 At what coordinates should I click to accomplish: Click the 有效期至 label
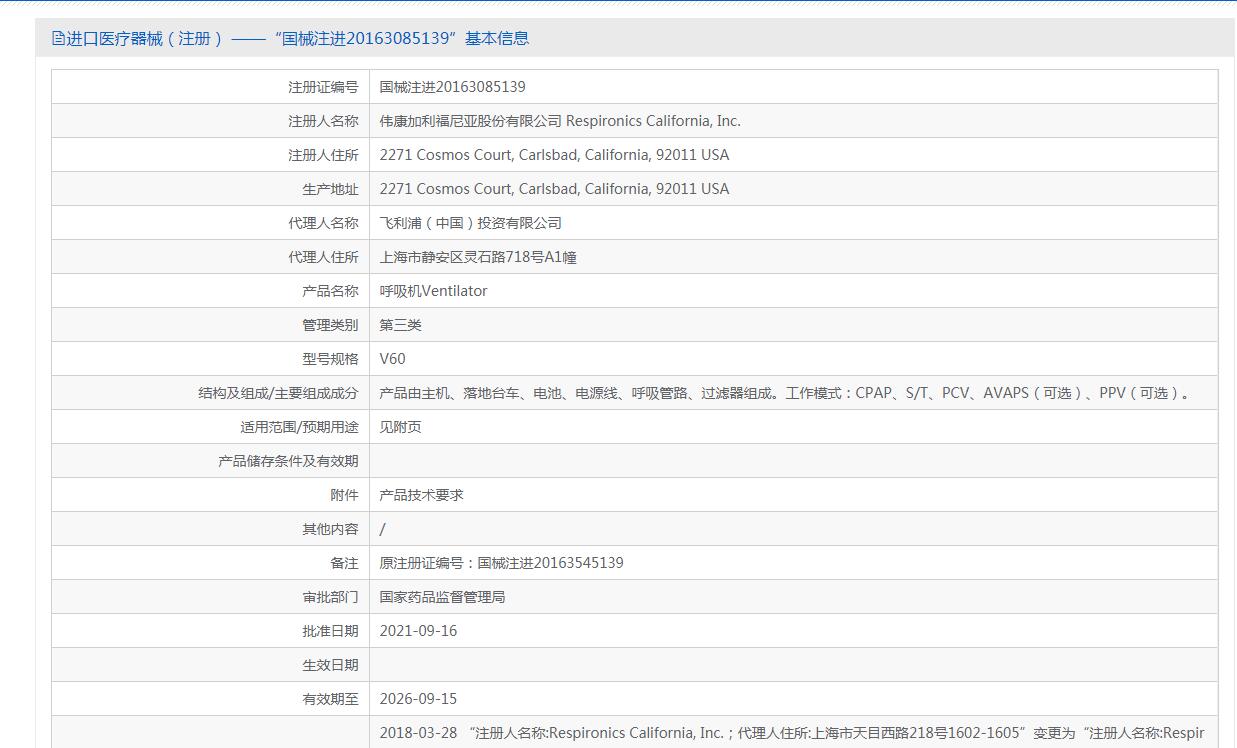[x=330, y=699]
